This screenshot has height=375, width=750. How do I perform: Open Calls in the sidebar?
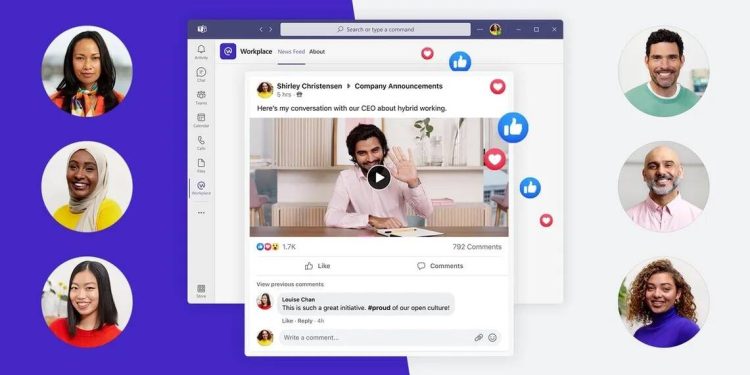201,143
